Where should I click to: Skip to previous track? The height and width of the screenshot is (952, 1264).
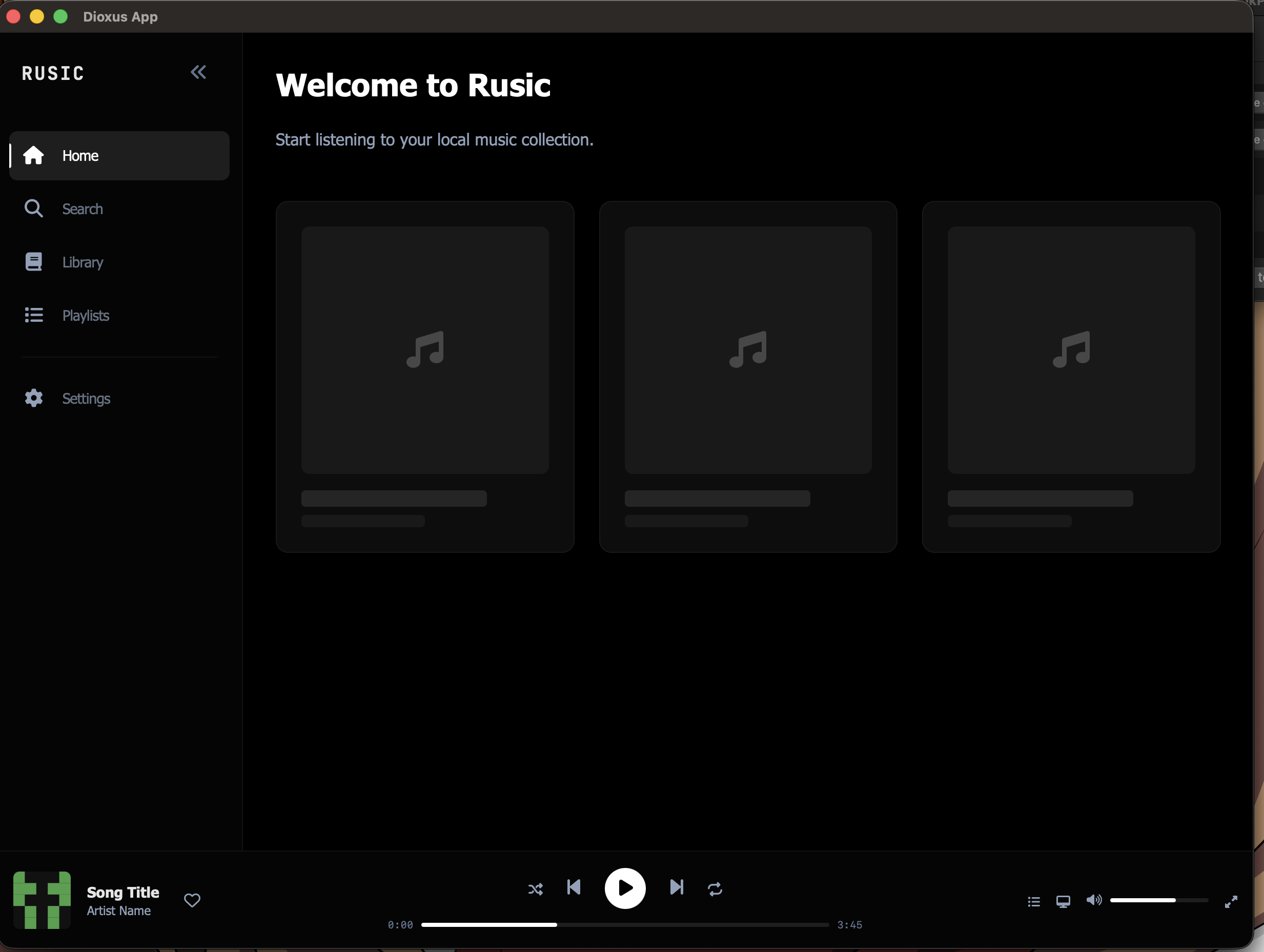tap(574, 887)
